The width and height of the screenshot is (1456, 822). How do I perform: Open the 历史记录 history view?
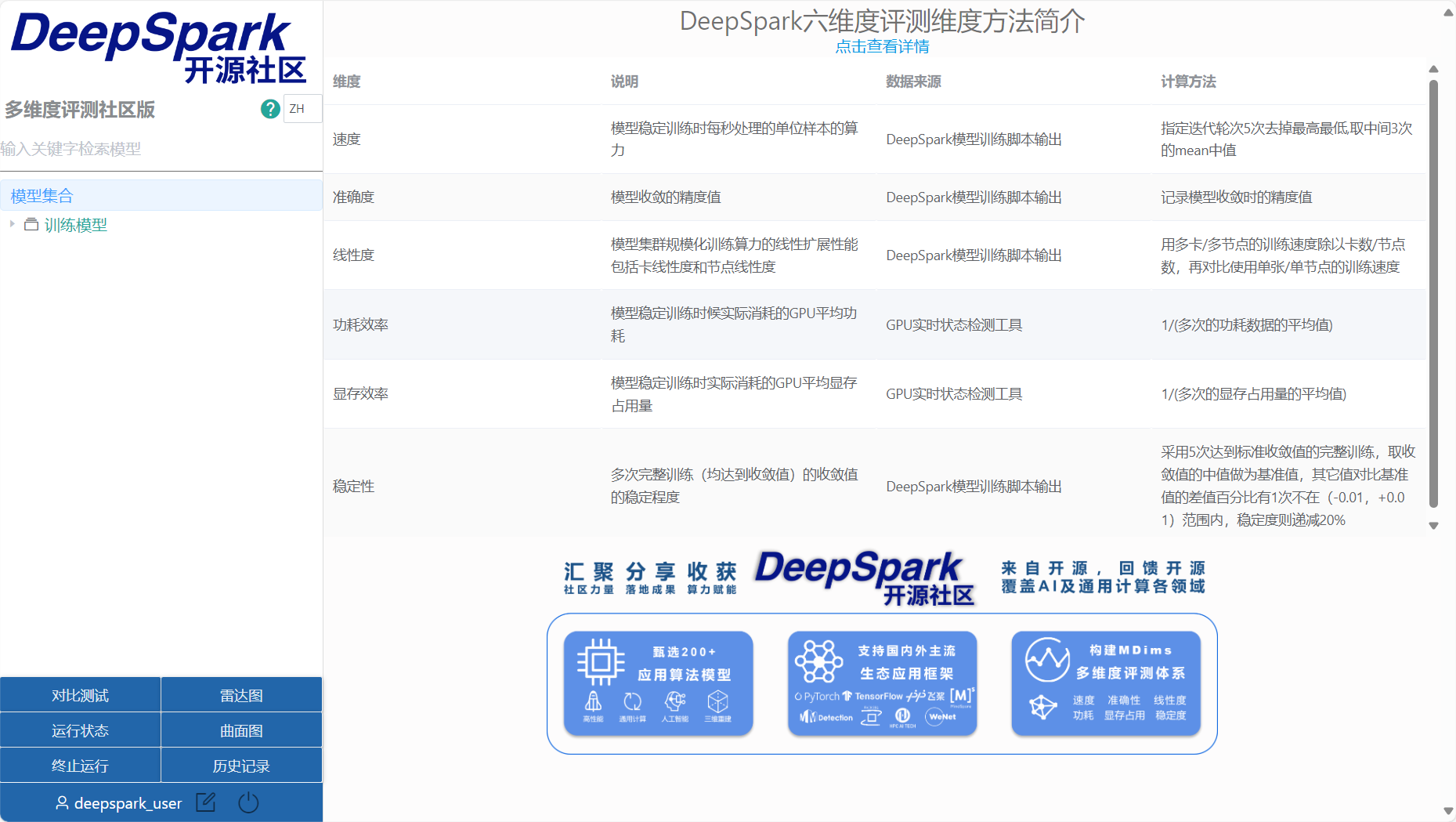[x=241, y=765]
